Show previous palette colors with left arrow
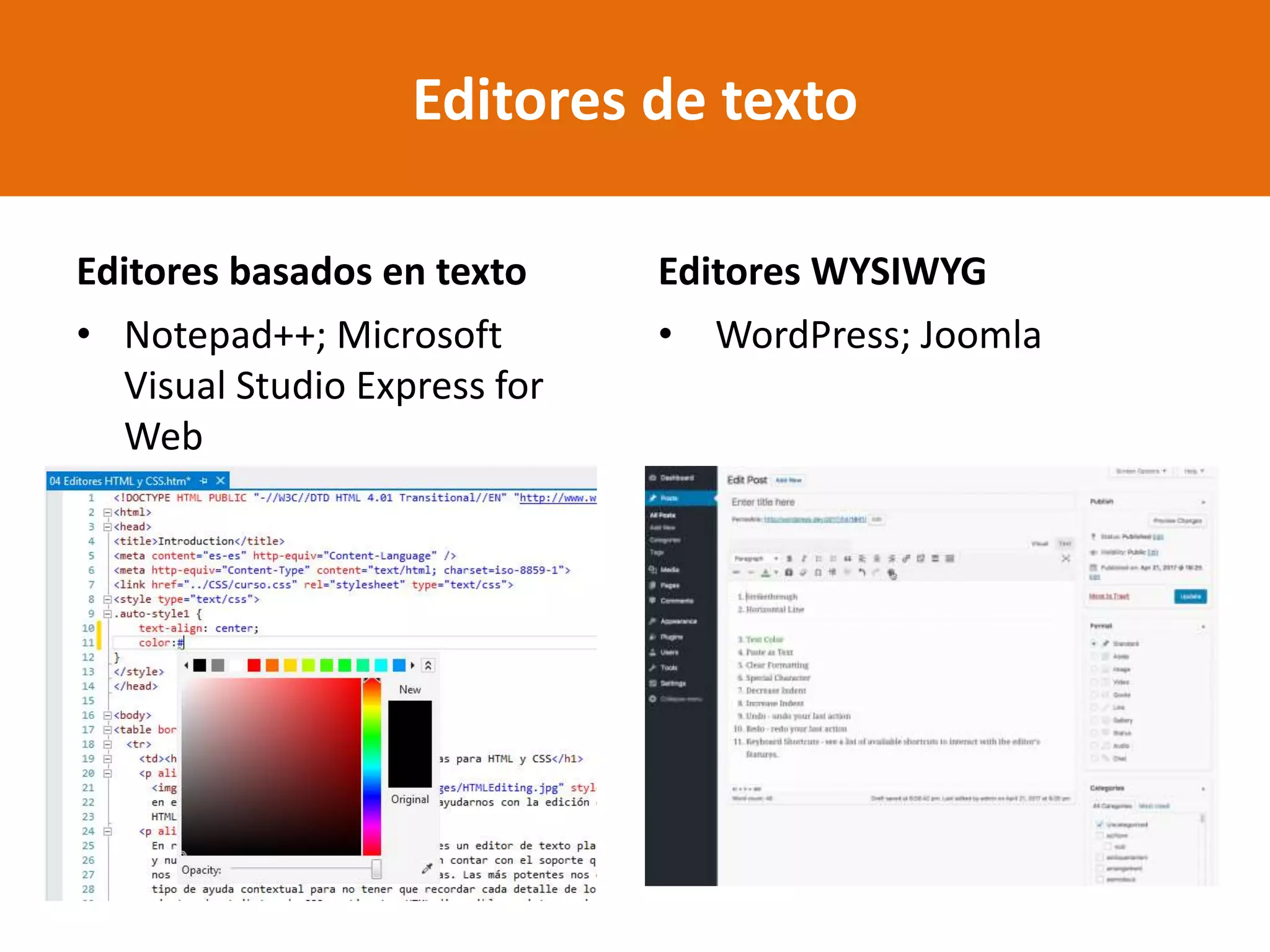 (x=186, y=666)
